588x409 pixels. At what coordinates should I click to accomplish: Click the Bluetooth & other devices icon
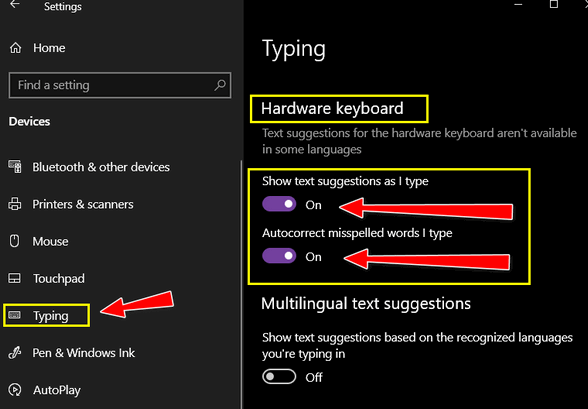pos(15,167)
